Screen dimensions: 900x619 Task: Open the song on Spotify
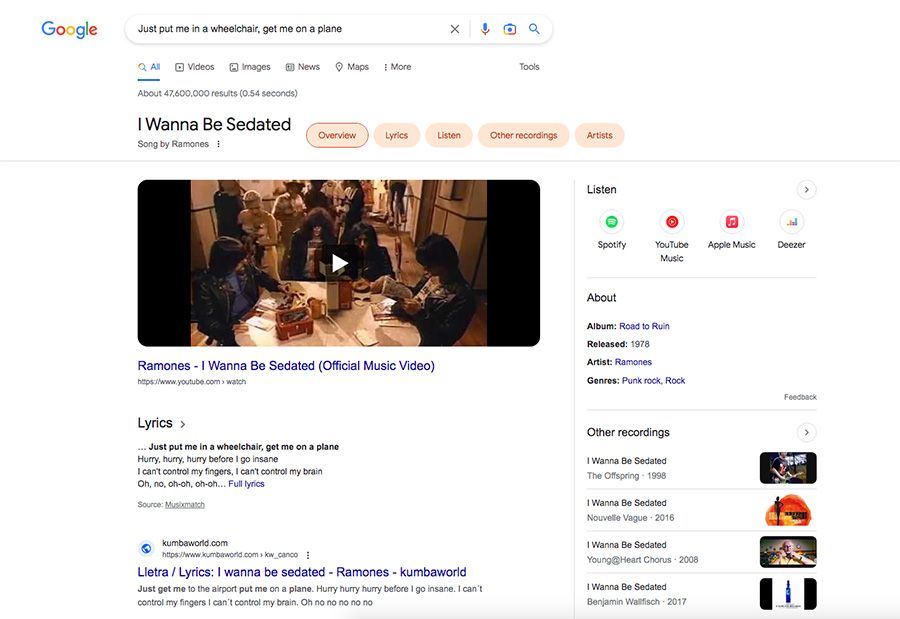[611, 222]
